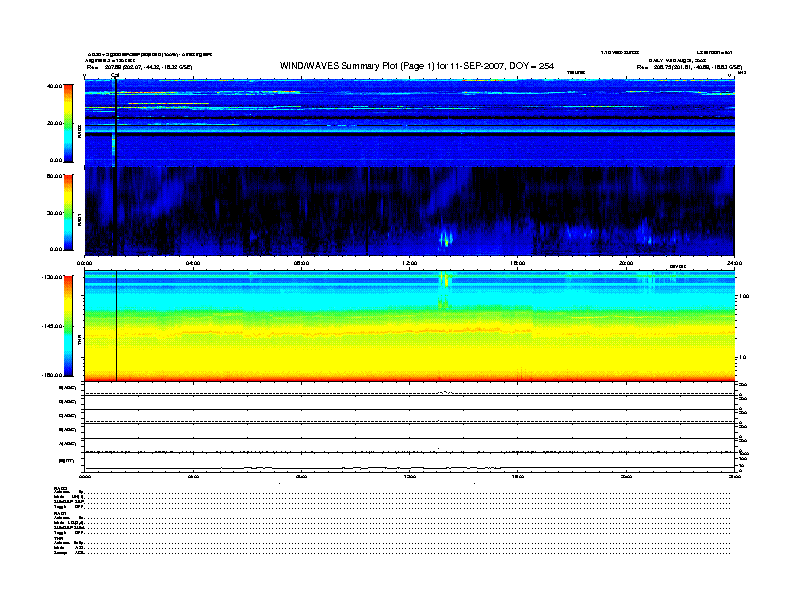Image resolution: width=792 pixels, height=612 pixels.
Task: Click the WIND/WAVES Summary Plot title
Action: click(417, 66)
